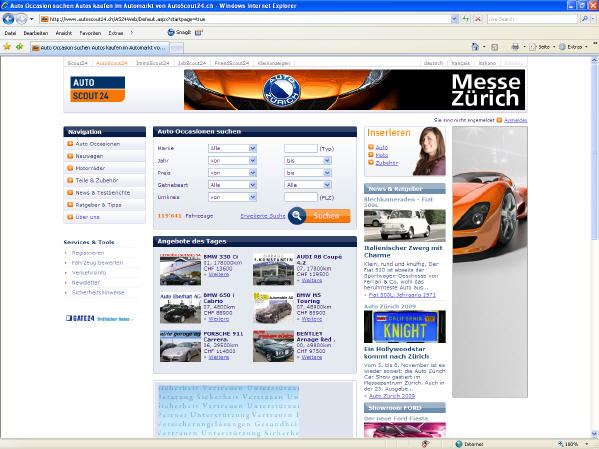The width and height of the screenshot is (599, 449).
Task: Open the Ansicht menu
Action: pos(64,33)
